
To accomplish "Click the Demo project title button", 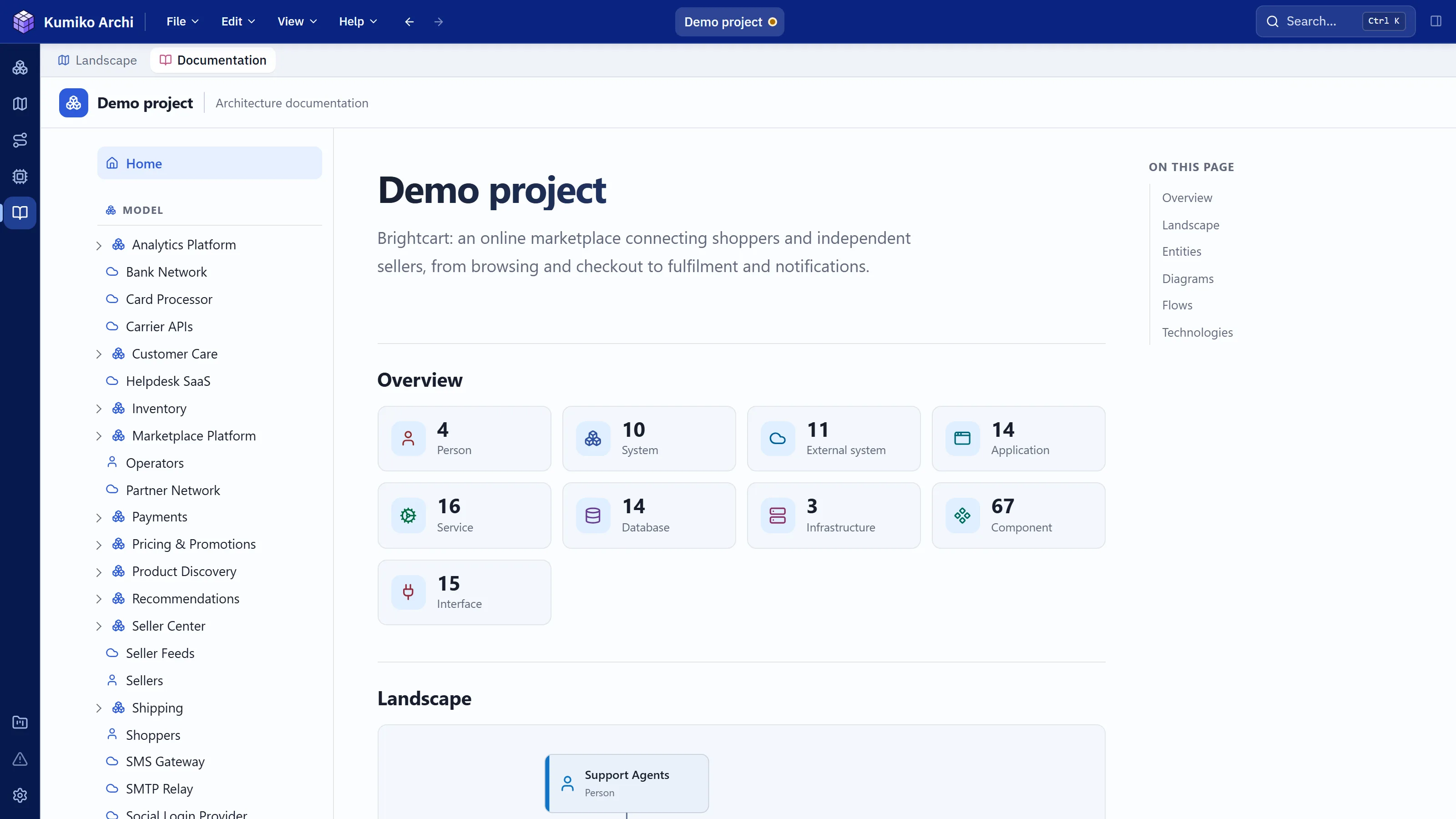I will point(729,21).
